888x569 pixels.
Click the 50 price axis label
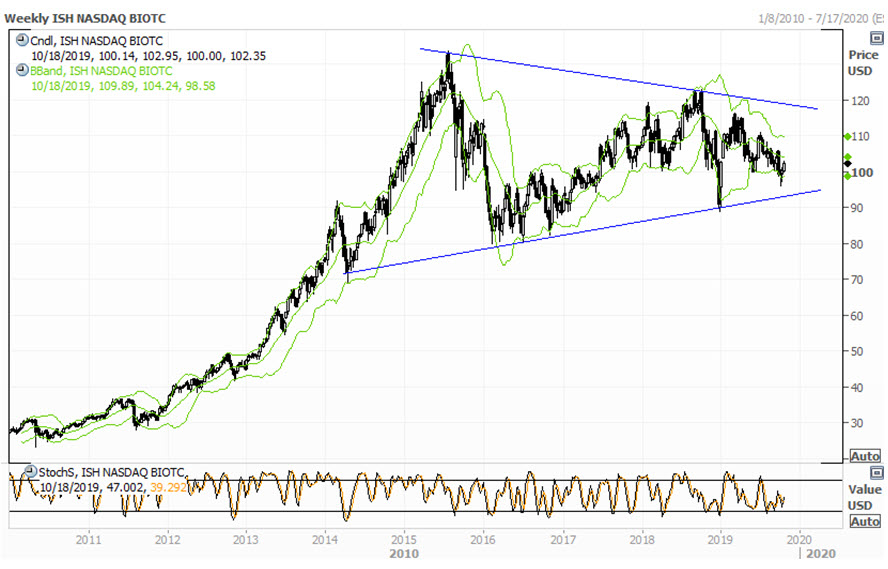click(x=857, y=352)
